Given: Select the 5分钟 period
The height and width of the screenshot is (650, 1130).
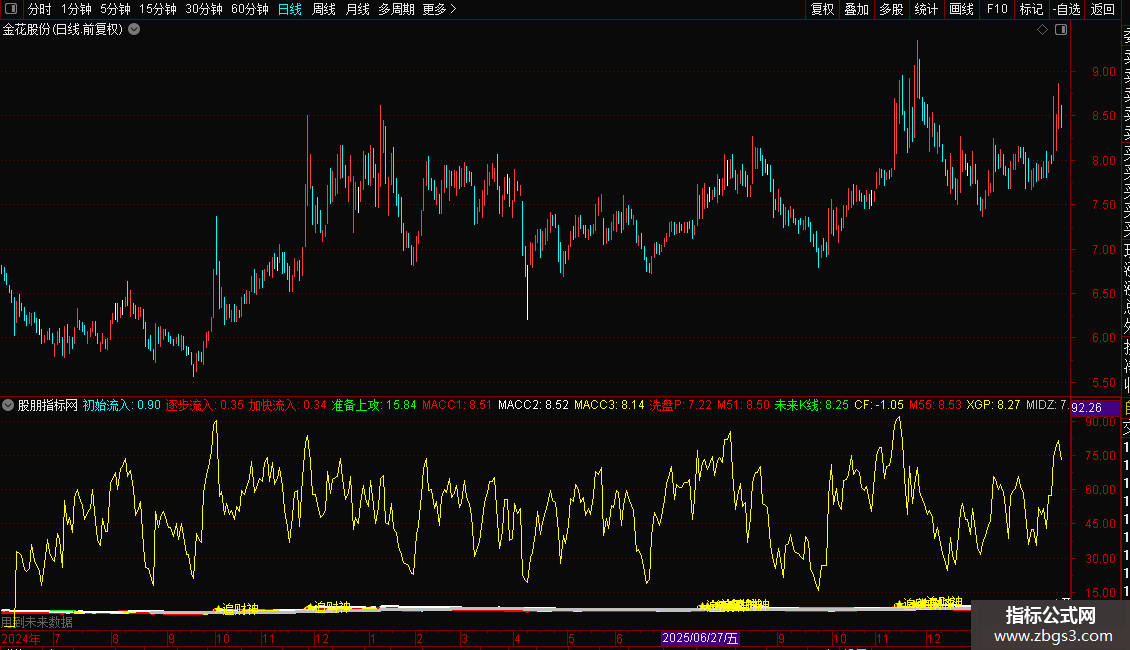Looking at the screenshot, I should (115, 9).
